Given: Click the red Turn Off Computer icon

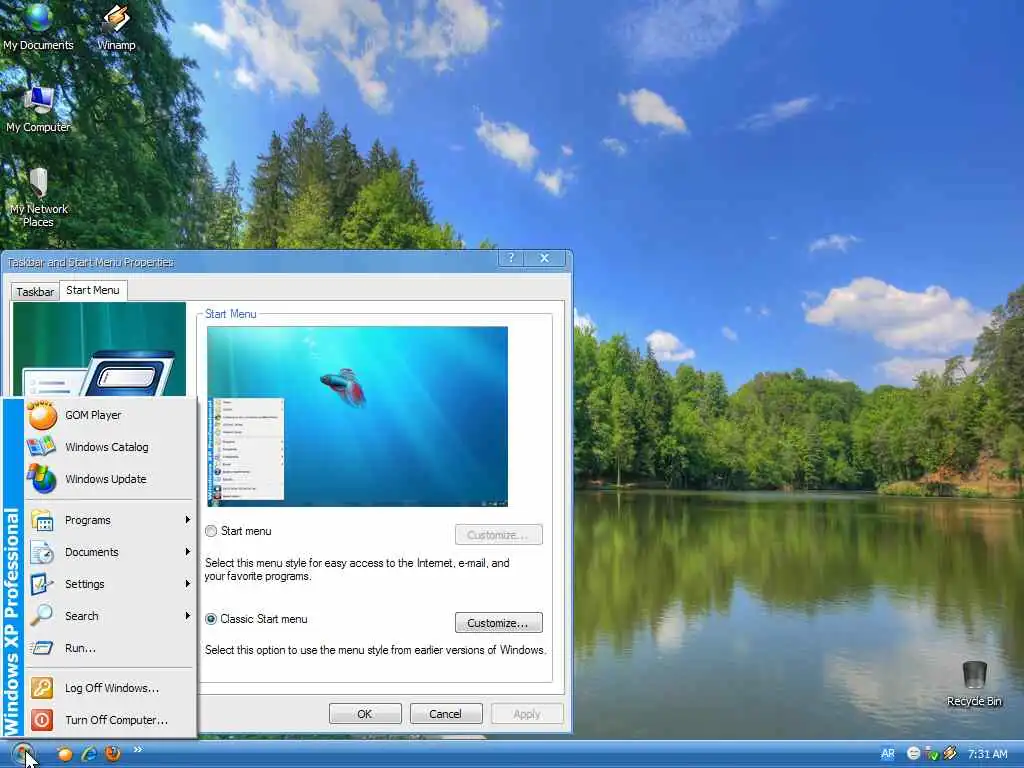Looking at the screenshot, I should tap(42, 720).
